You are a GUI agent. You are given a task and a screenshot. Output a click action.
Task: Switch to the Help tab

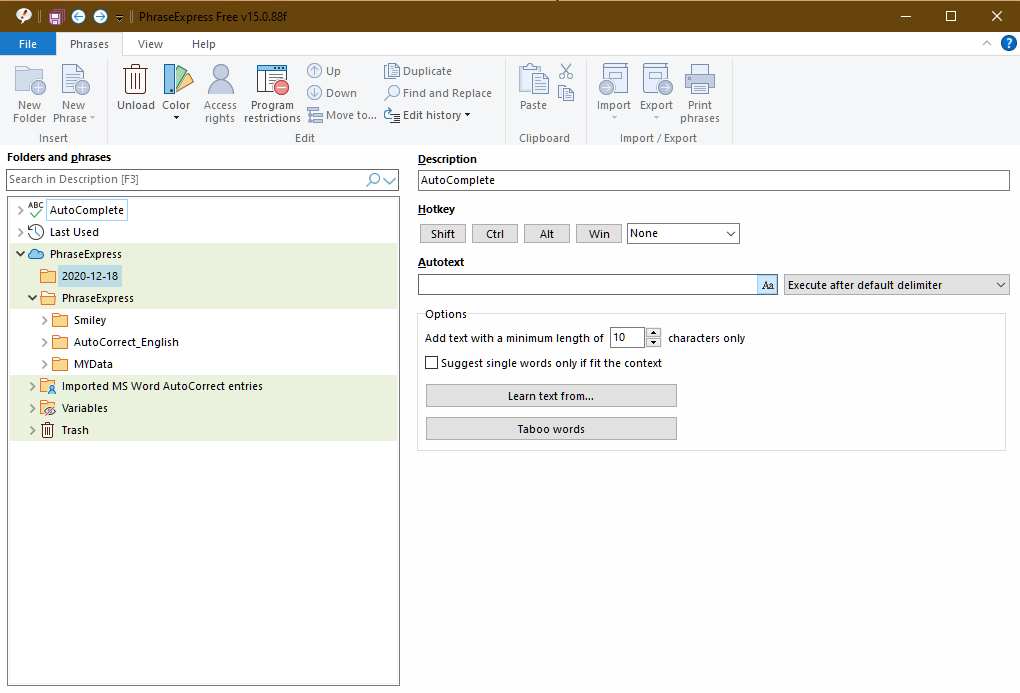(x=204, y=44)
